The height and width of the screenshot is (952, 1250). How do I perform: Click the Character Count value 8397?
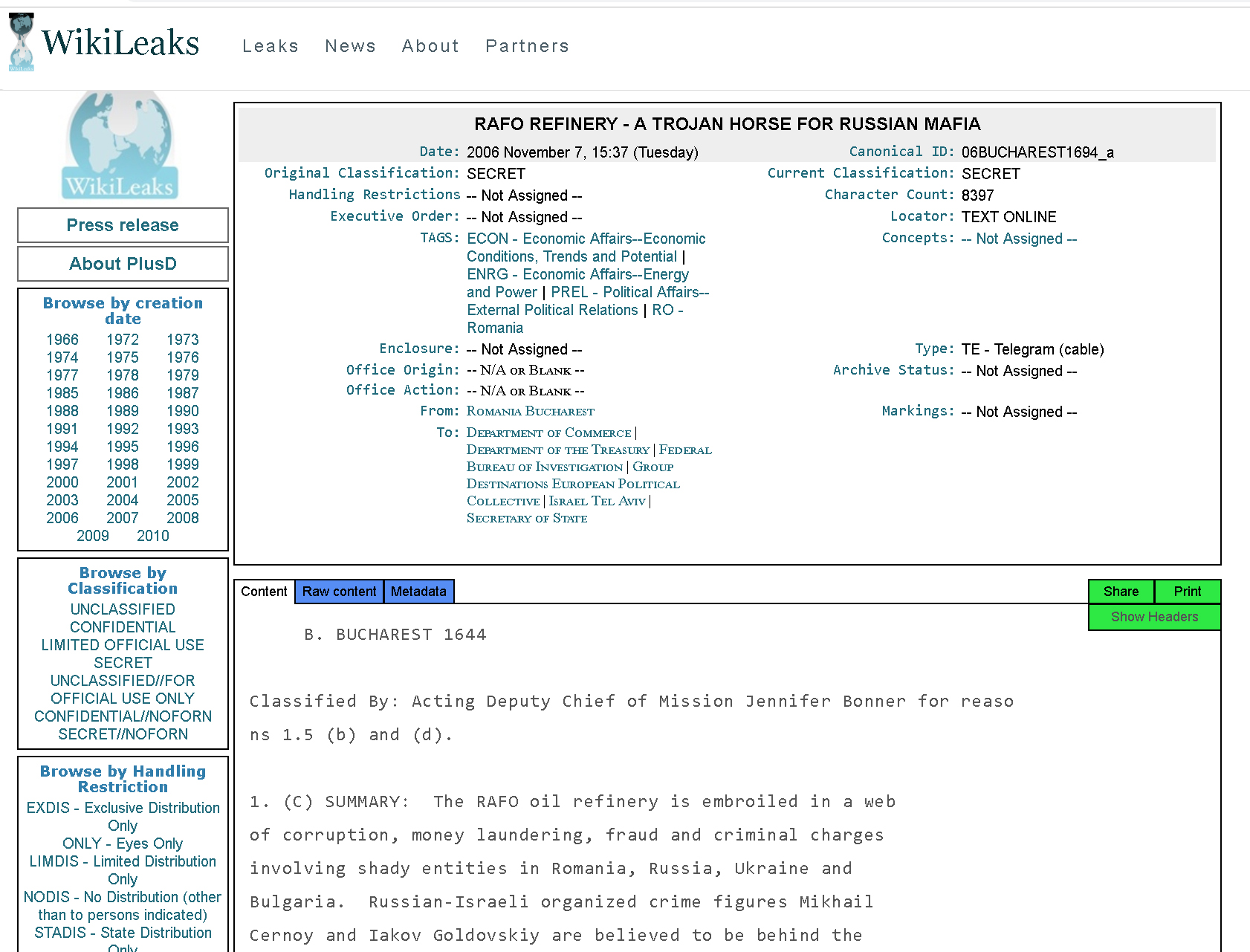(977, 195)
